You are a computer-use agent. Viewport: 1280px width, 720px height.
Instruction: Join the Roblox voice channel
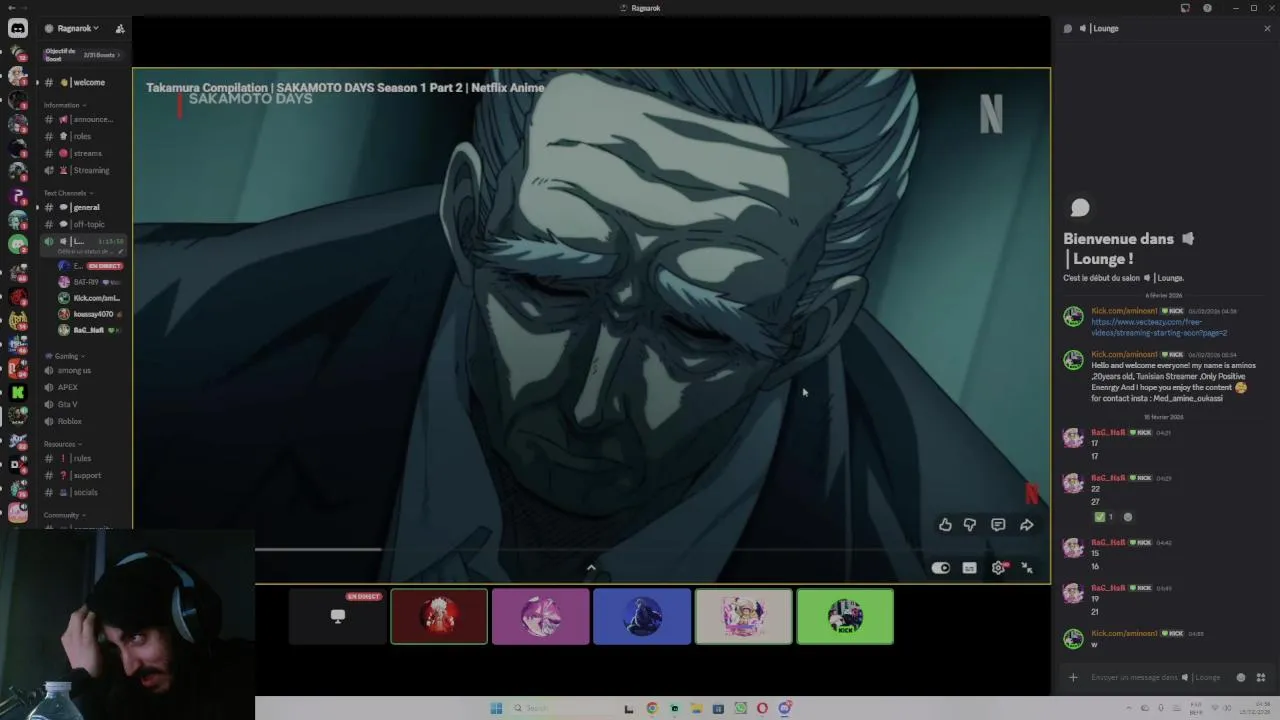(x=84, y=421)
